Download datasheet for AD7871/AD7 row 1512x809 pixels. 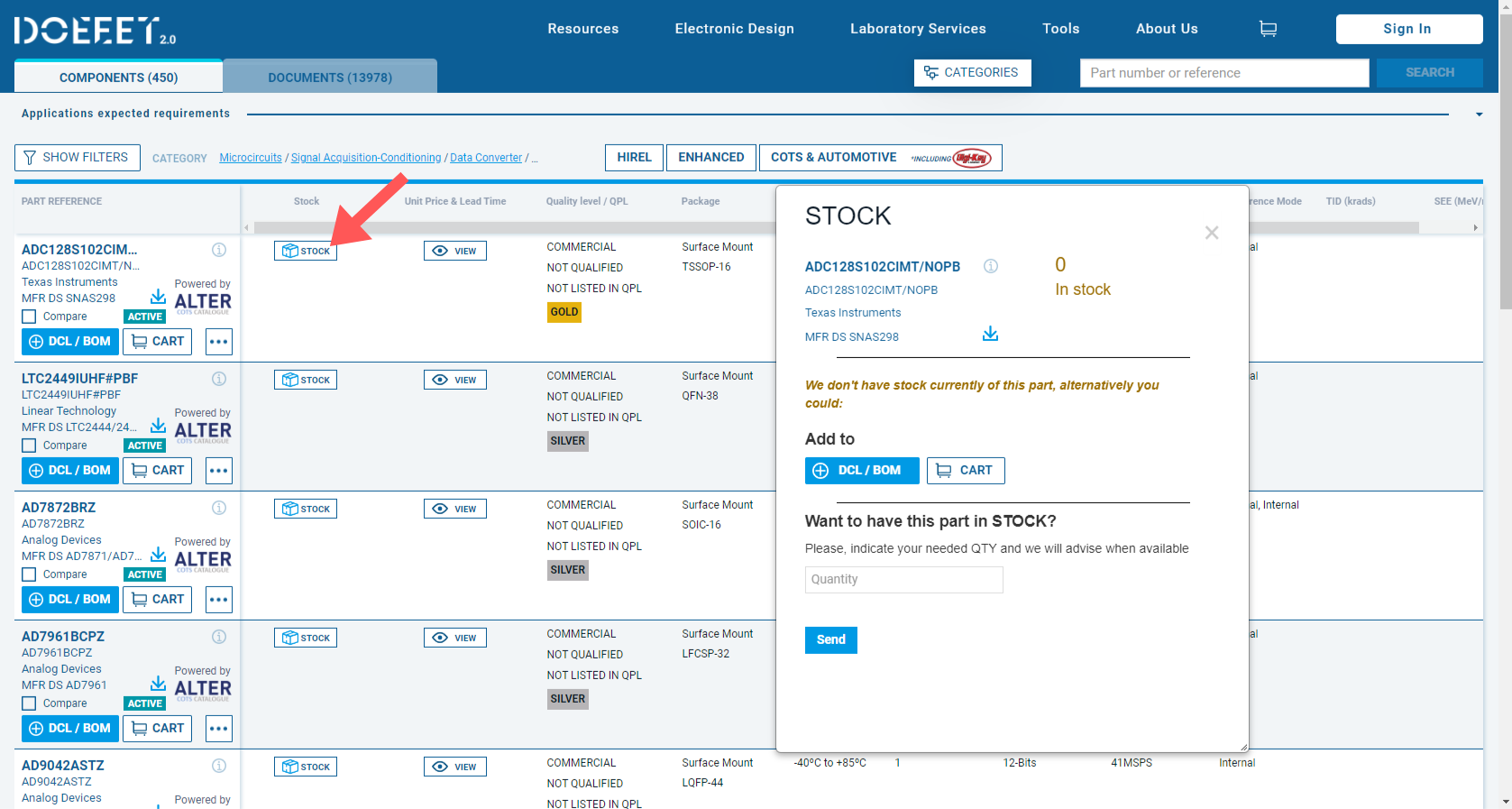(158, 555)
